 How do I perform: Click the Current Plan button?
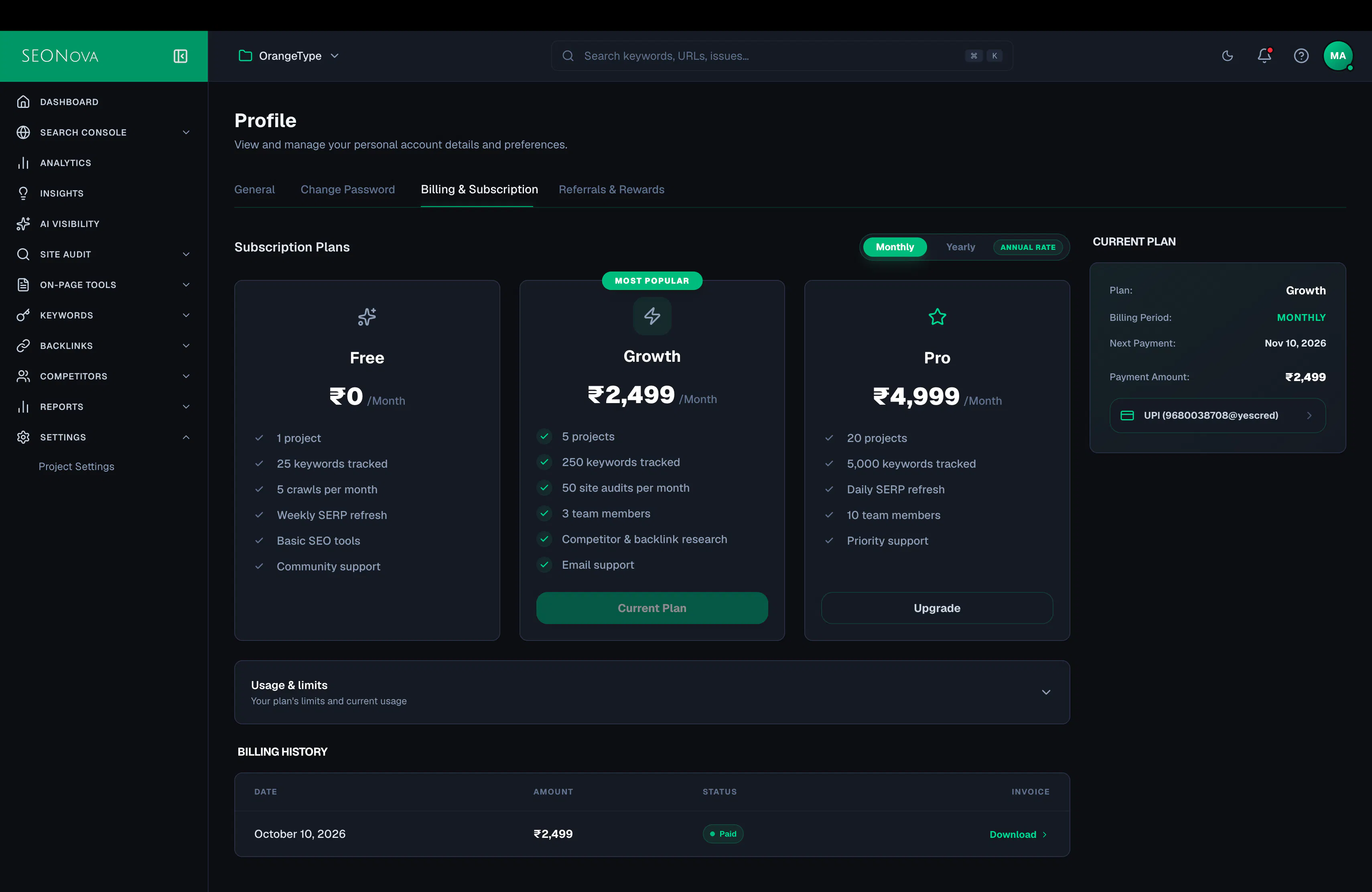(652, 608)
